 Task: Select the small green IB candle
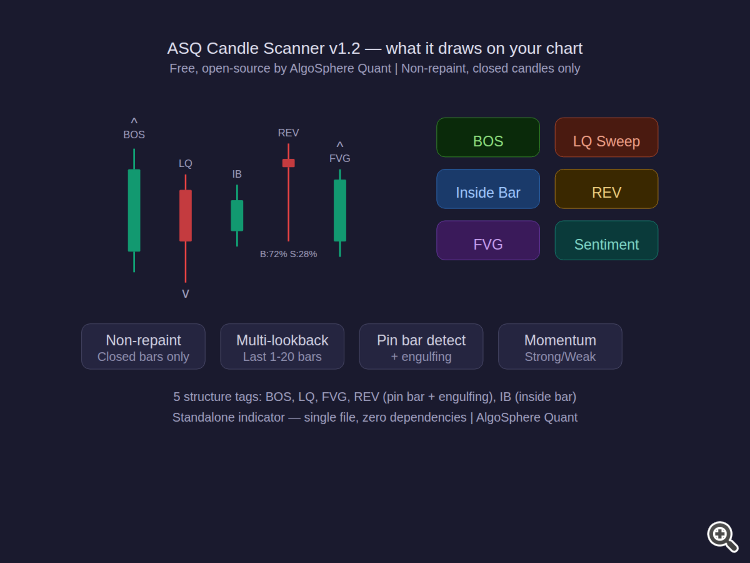tap(237, 215)
